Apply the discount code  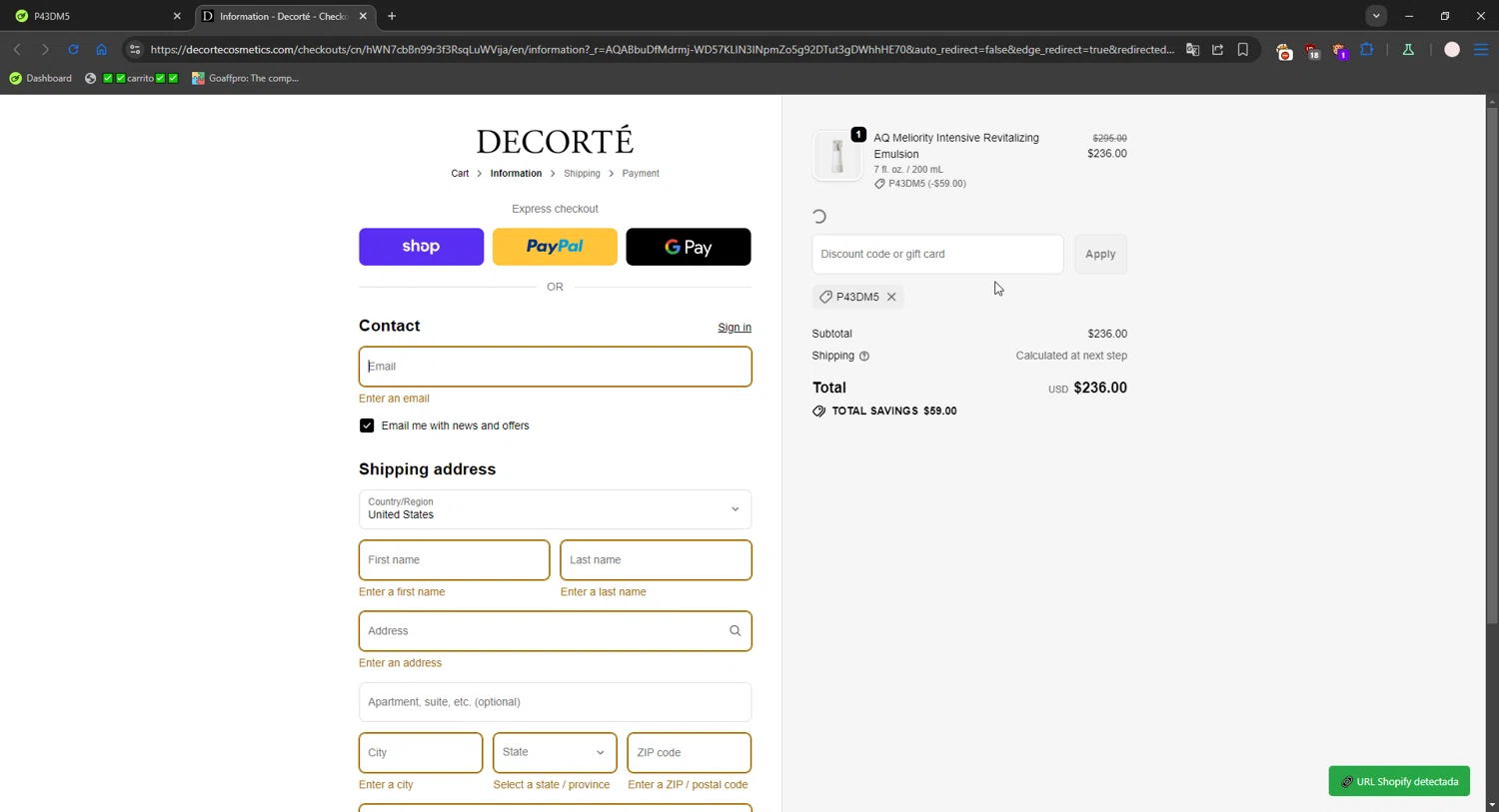coord(1100,254)
